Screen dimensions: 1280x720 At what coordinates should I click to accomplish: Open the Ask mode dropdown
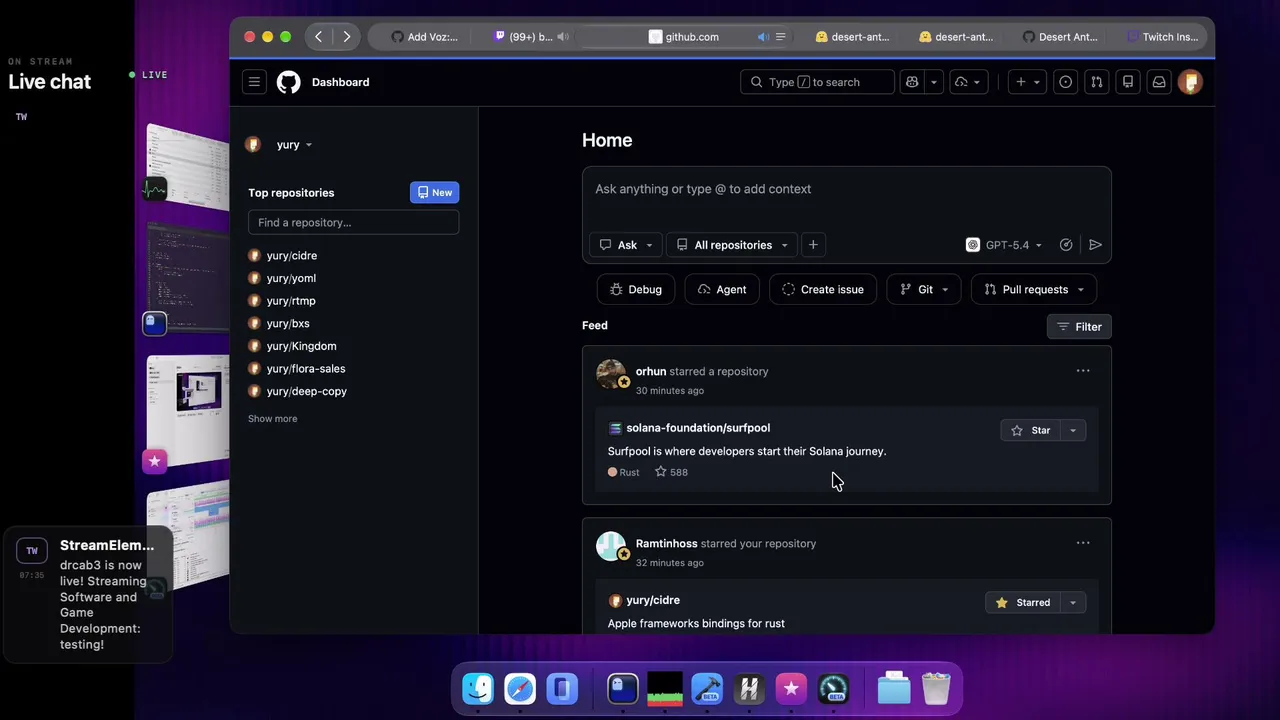click(626, 245)
